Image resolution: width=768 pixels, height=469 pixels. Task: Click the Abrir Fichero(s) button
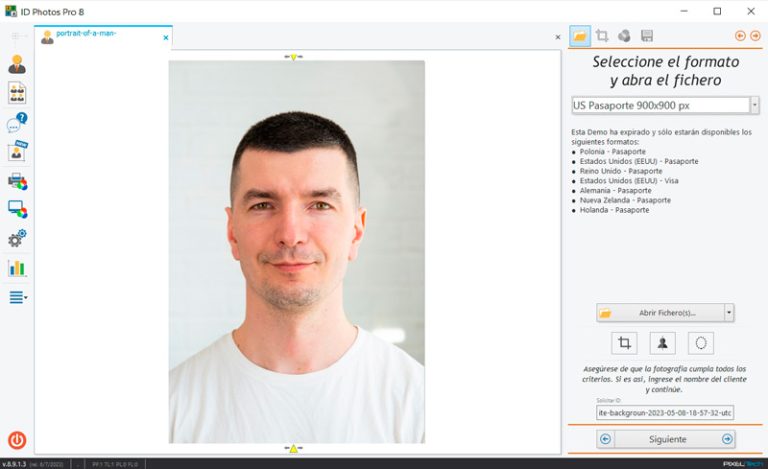(x=660, y=313)
